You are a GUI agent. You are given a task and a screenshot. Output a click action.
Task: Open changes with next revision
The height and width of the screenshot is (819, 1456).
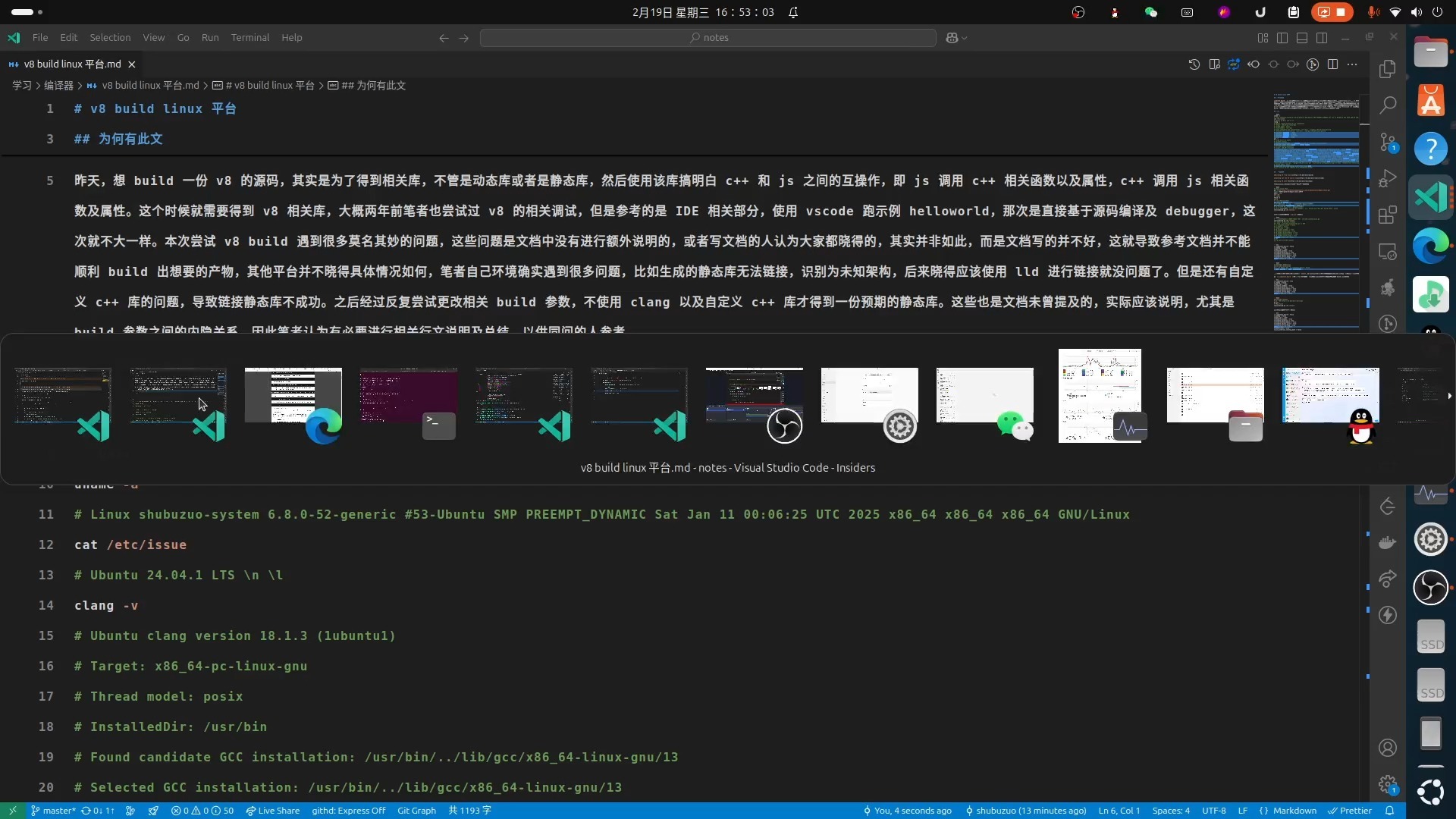[1293, 64]
